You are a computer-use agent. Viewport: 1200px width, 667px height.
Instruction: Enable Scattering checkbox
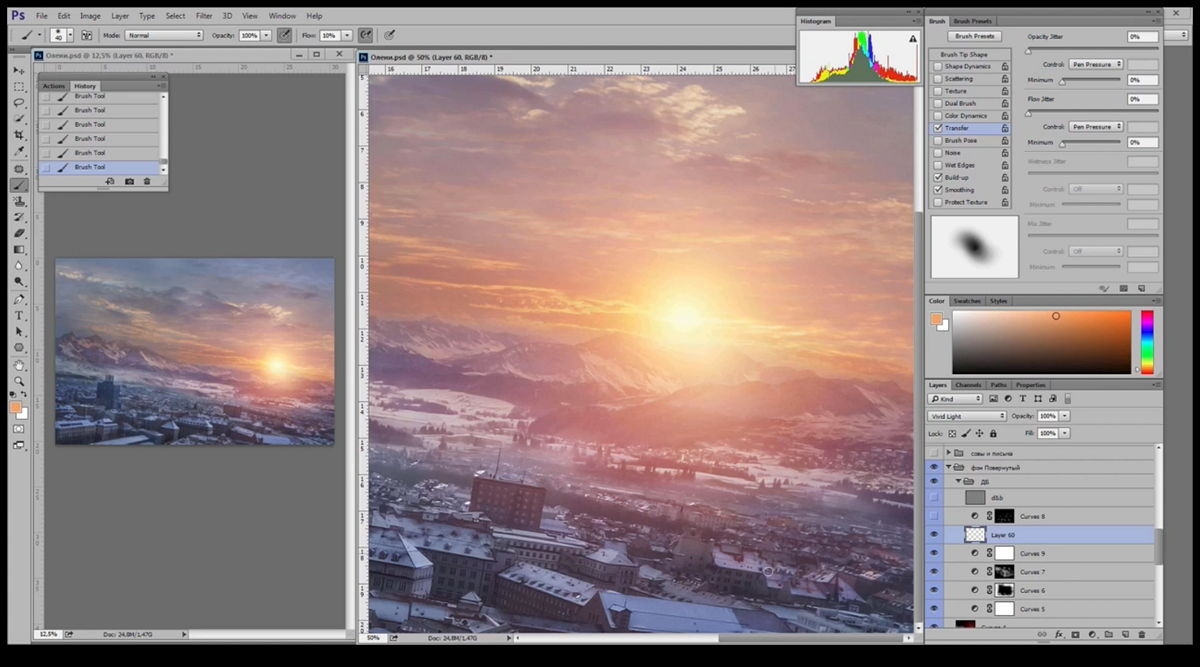click(x=937, y=79)
